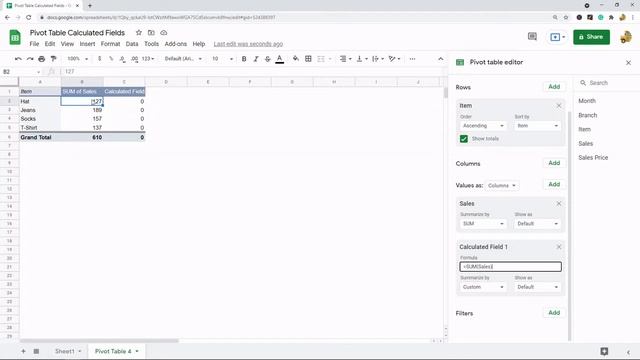Close the Pivot table editor panel
The image size is (640, 360).
tap(628, 63)
